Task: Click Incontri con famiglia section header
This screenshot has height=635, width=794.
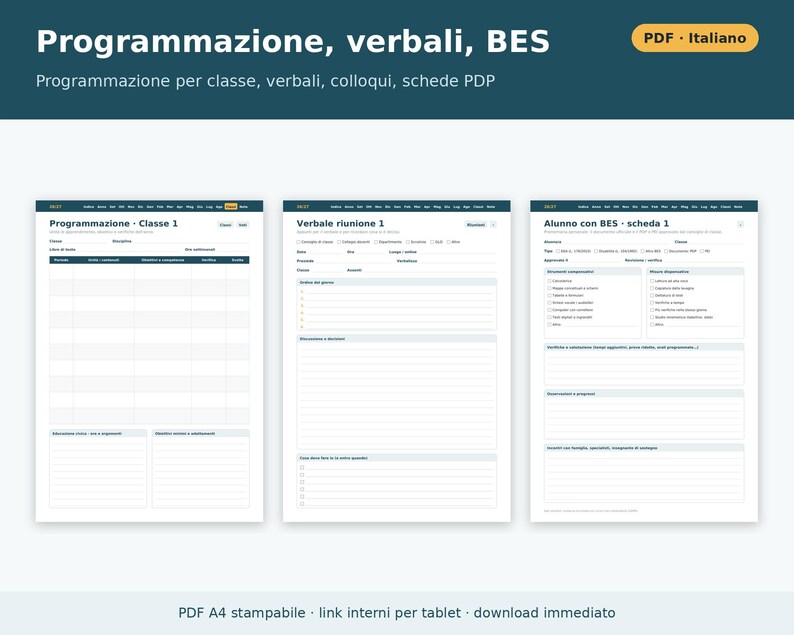Action: pos(644,448)
